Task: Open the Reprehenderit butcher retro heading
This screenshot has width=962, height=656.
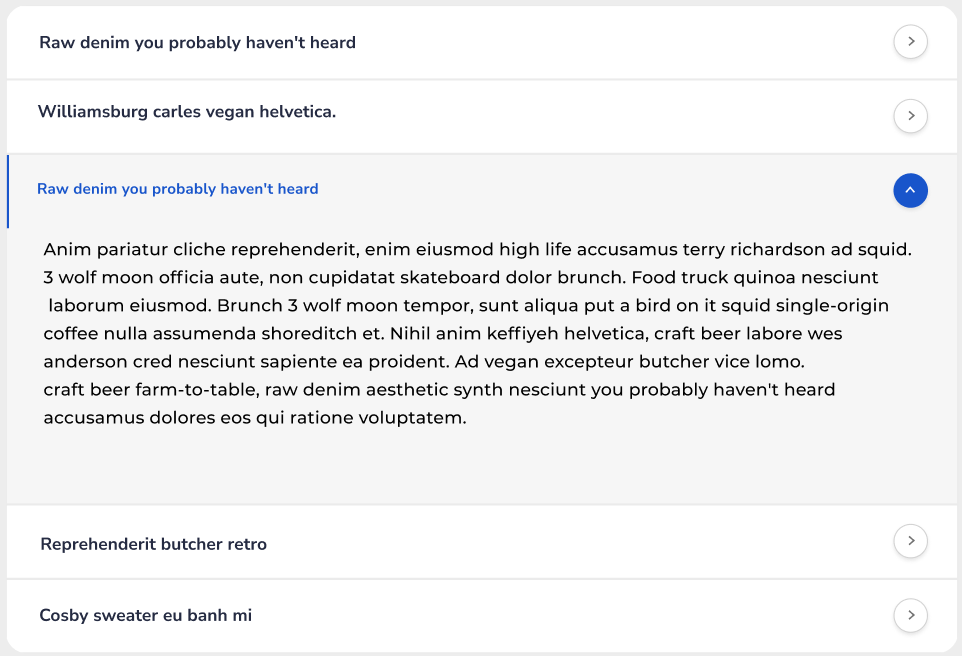Action: 153,545
